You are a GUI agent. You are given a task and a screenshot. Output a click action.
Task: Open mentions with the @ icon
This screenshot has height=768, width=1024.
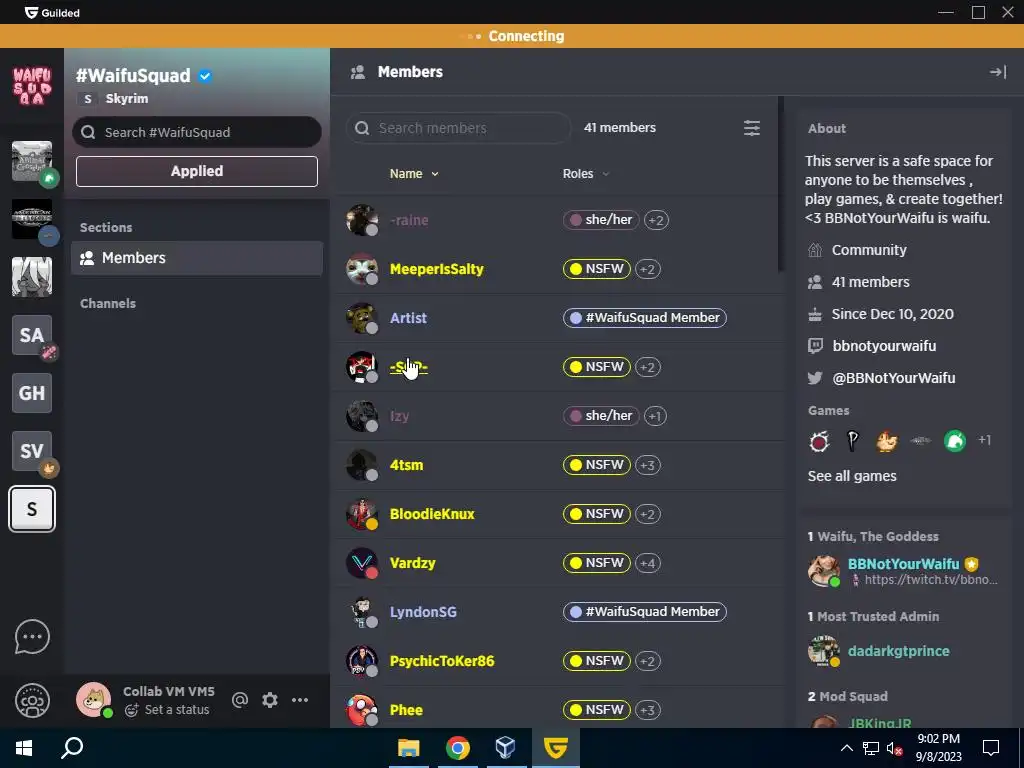coord(240,700)
